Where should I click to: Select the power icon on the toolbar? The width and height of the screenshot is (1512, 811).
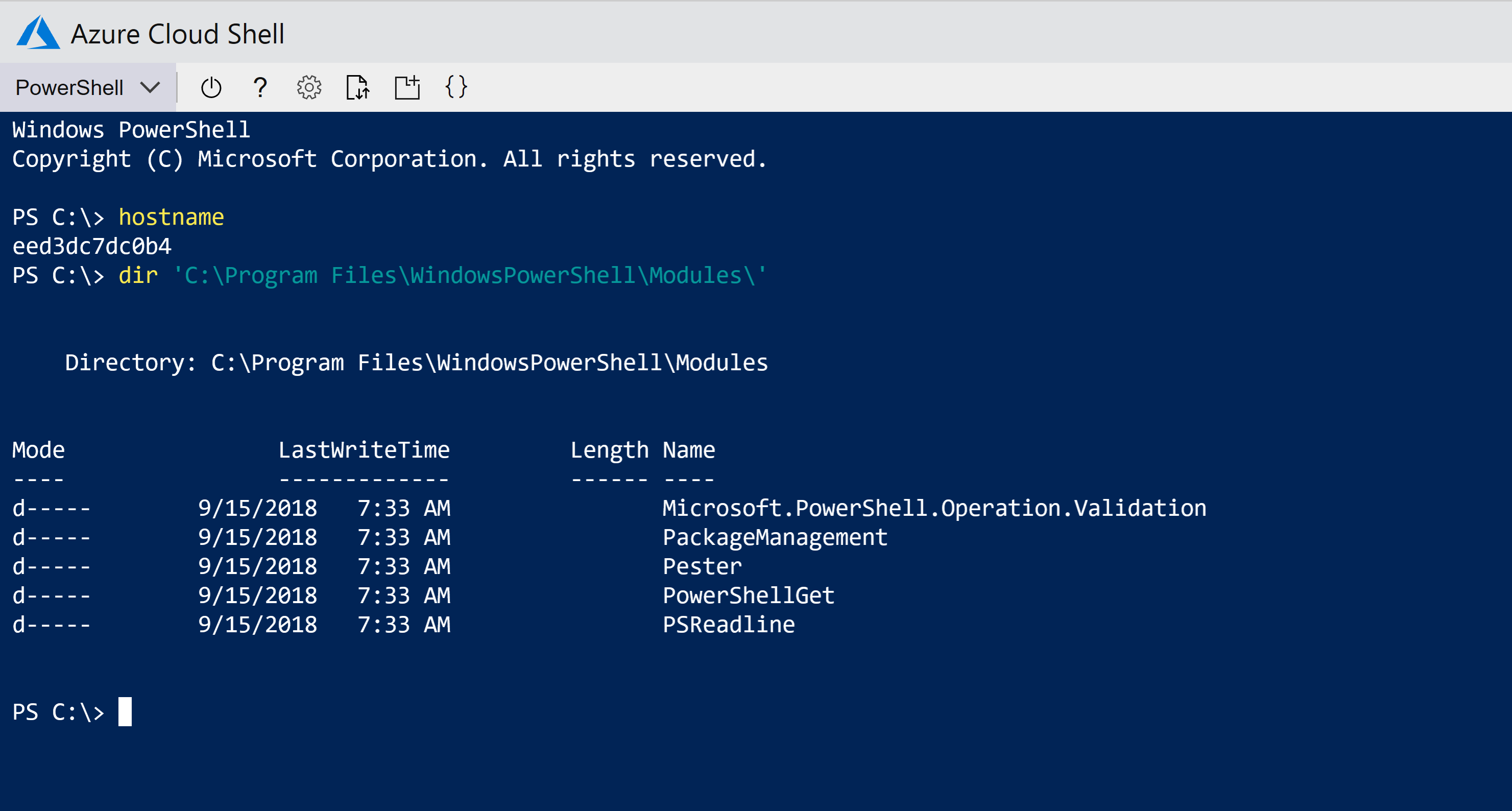pos(211,87)
